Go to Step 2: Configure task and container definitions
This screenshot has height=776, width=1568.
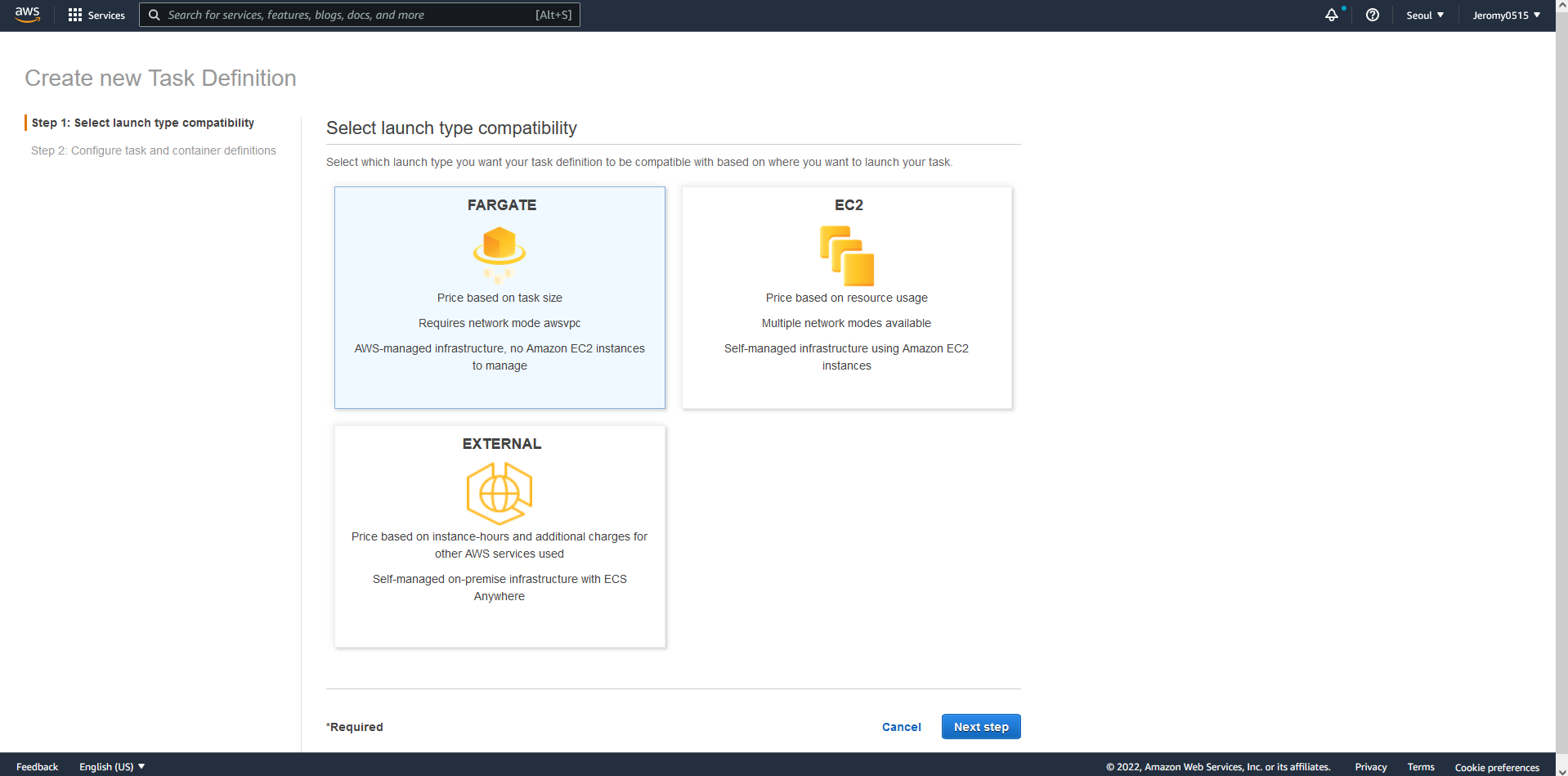point(154,150)
